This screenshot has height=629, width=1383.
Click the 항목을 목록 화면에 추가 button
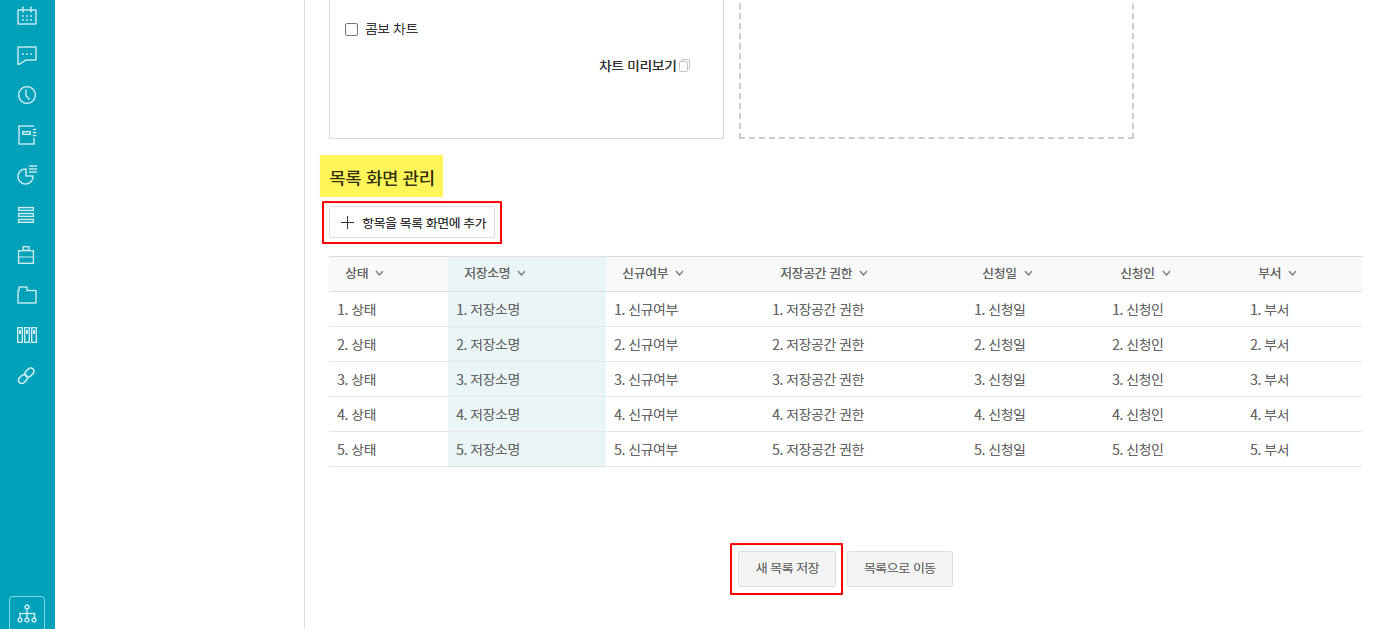pyautogui.click(x=412, y=223)
